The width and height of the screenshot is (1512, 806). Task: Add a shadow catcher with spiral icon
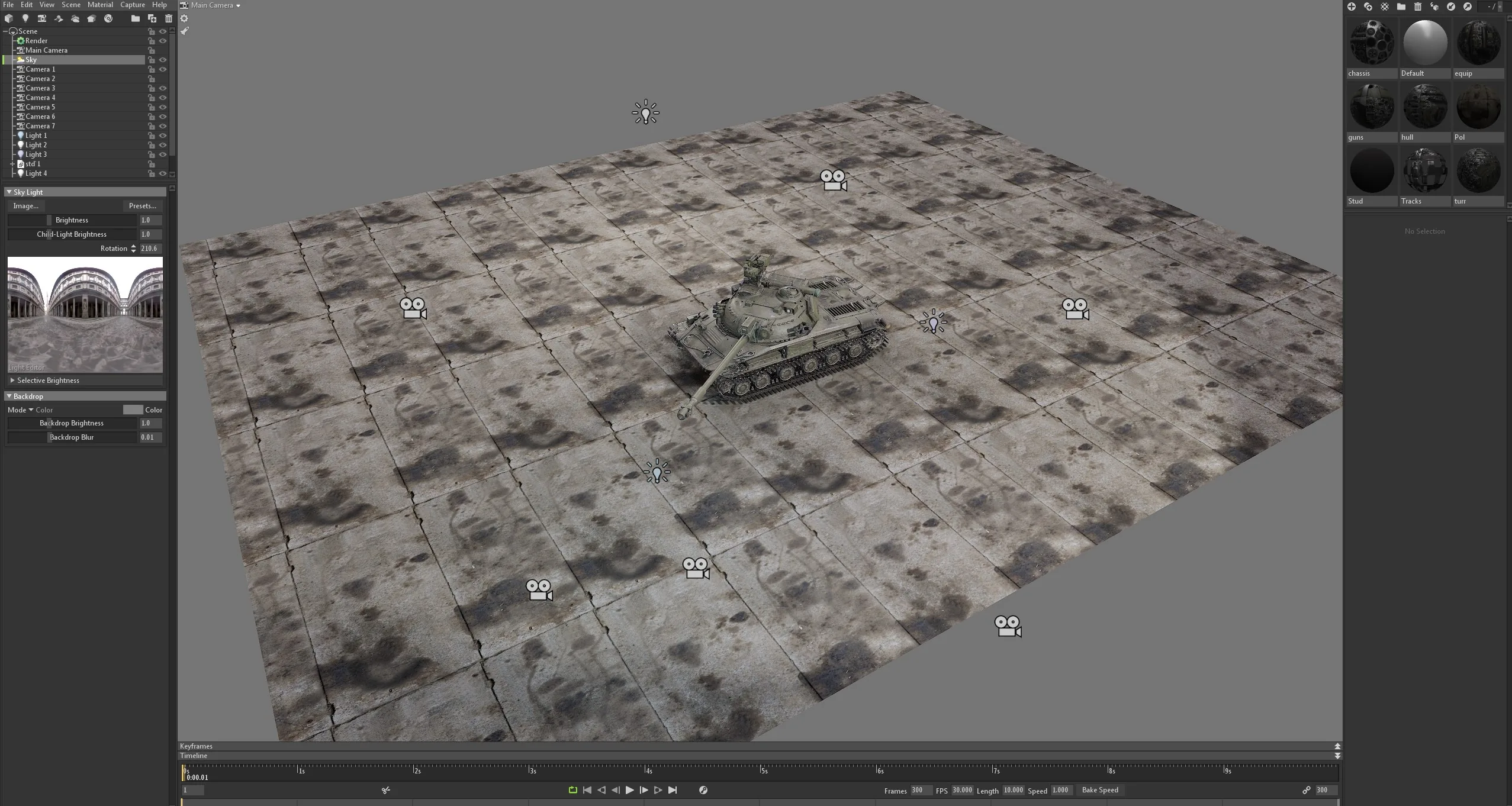click(x=108, y=18)
